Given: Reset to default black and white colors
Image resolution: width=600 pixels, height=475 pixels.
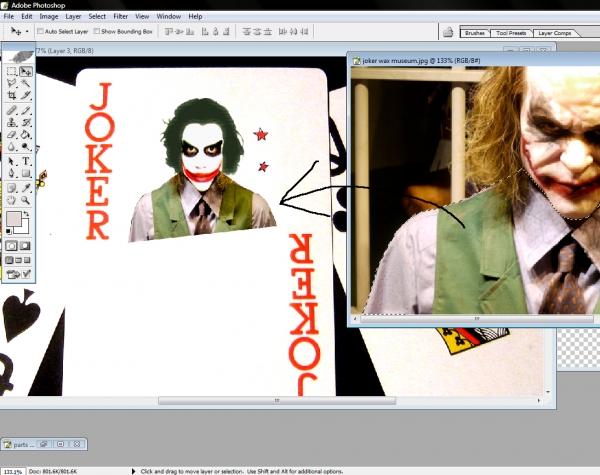Looking at the screenshot, I should tap(8, 231).
